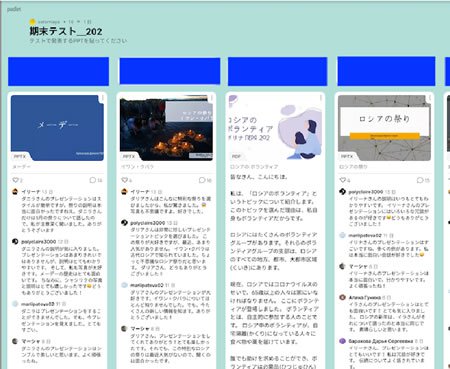Open the ロシアのボランティア PDF thumbnail
Screen dimensions: 450x369
click(275, 128)
